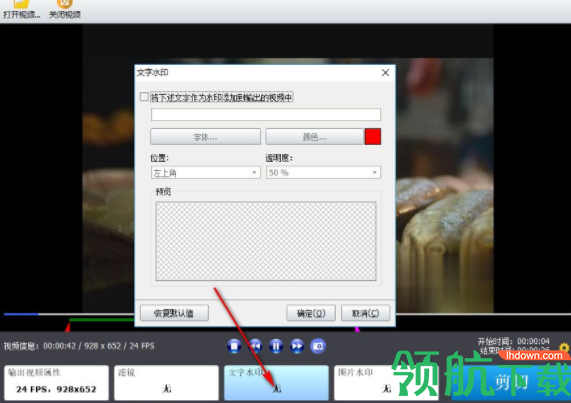
Task: Cancel the dialog with 取消(C)
Action: pos(365,313)
